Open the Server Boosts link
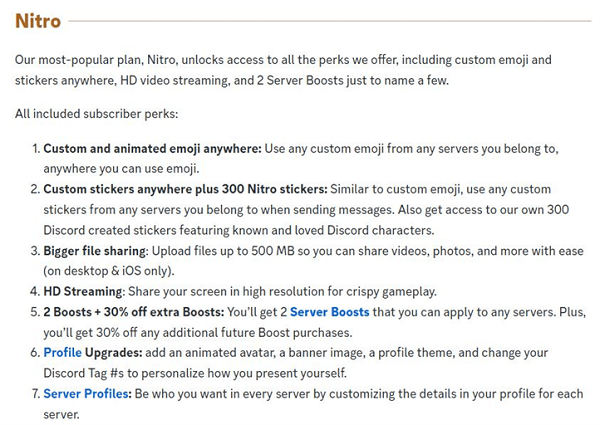The image size is (600, 425). (329, 312)
